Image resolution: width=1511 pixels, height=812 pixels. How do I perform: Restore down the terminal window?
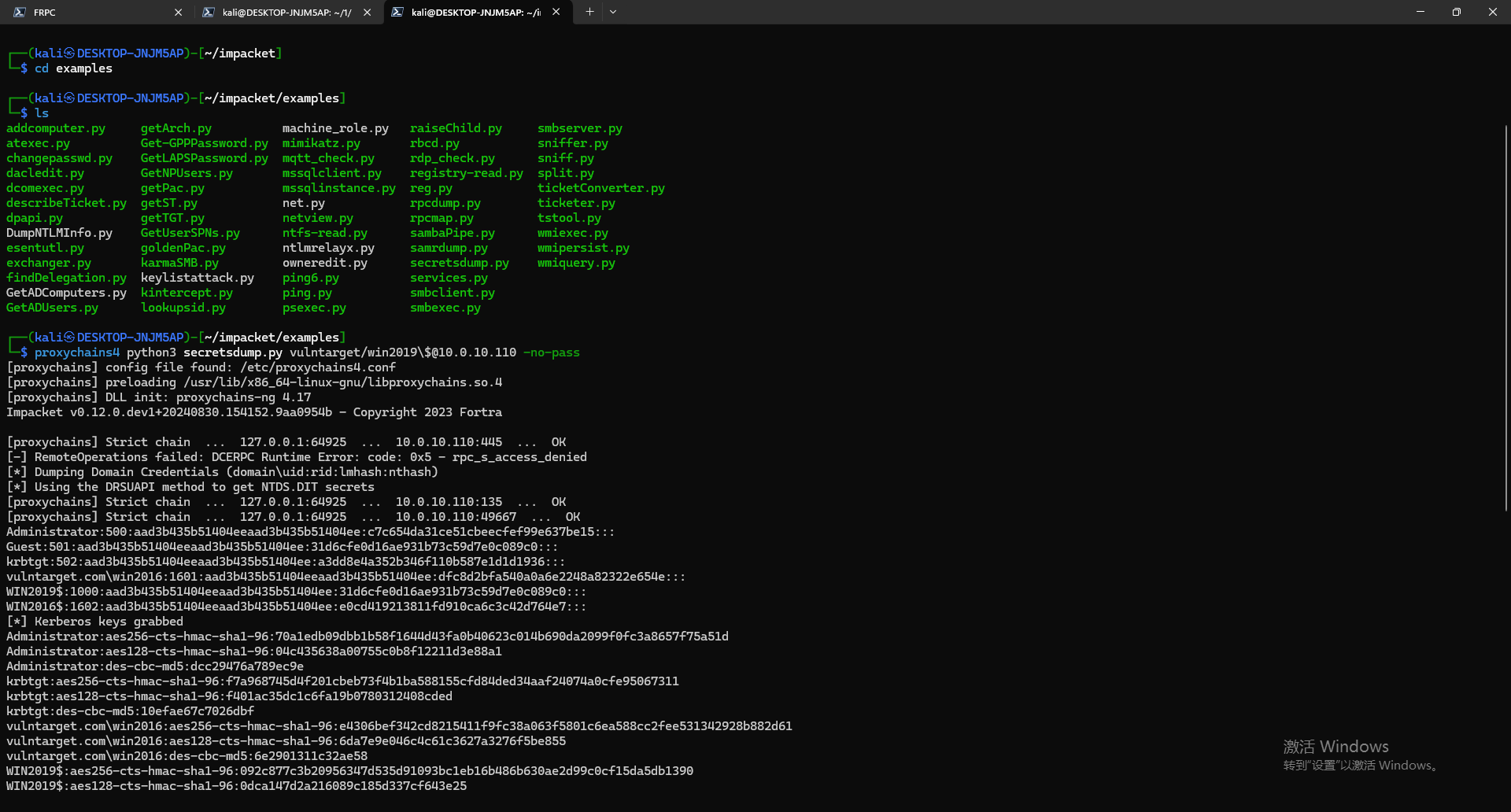coord(1457,12)
